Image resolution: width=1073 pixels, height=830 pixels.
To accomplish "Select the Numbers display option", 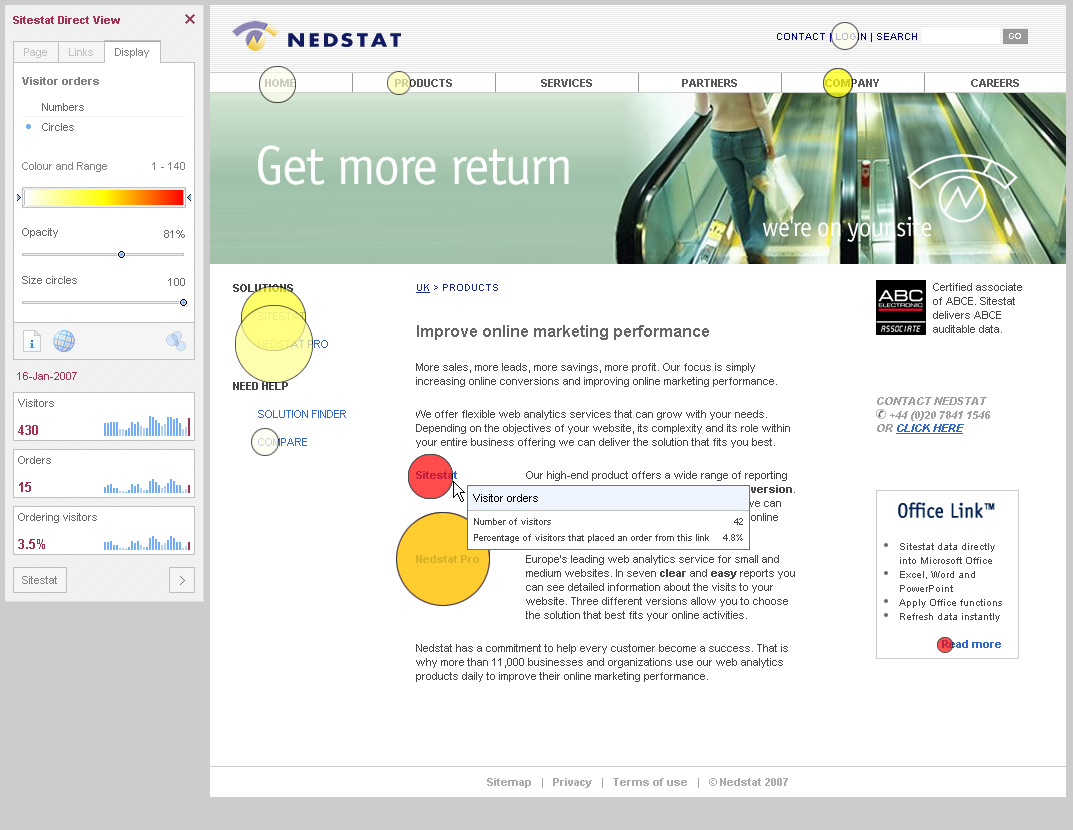I will pyautogui.click(x=62, y=107).
